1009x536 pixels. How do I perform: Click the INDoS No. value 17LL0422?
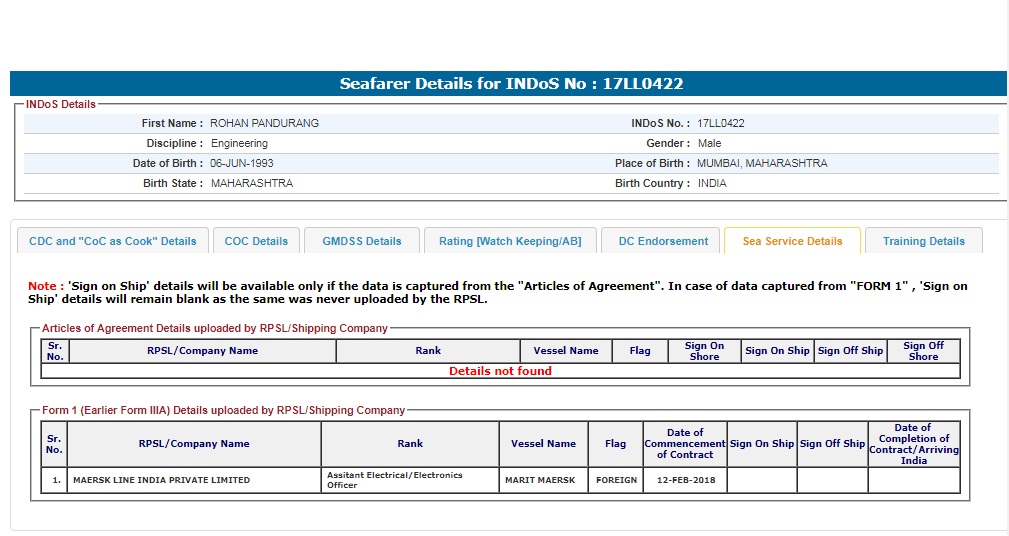pyautogui.click(x=720, y=123)
